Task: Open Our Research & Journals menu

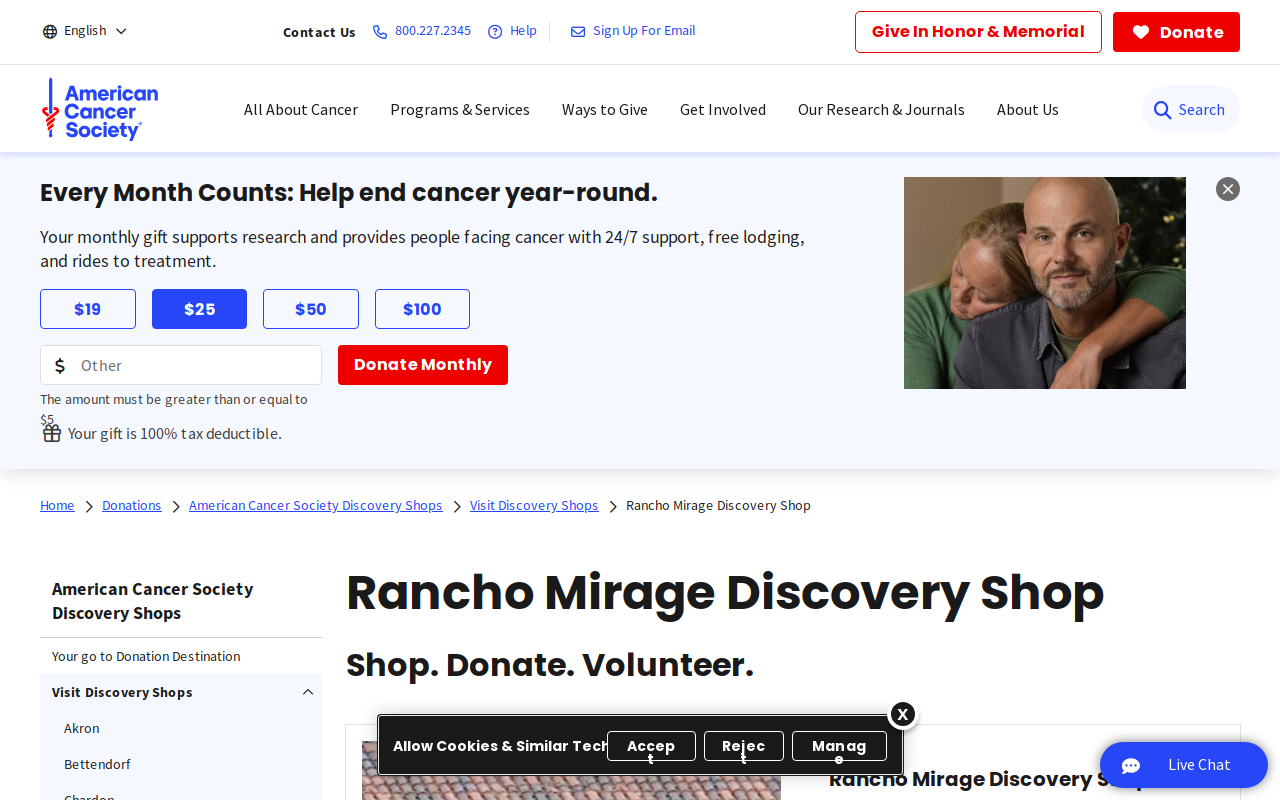Action: 881,109
